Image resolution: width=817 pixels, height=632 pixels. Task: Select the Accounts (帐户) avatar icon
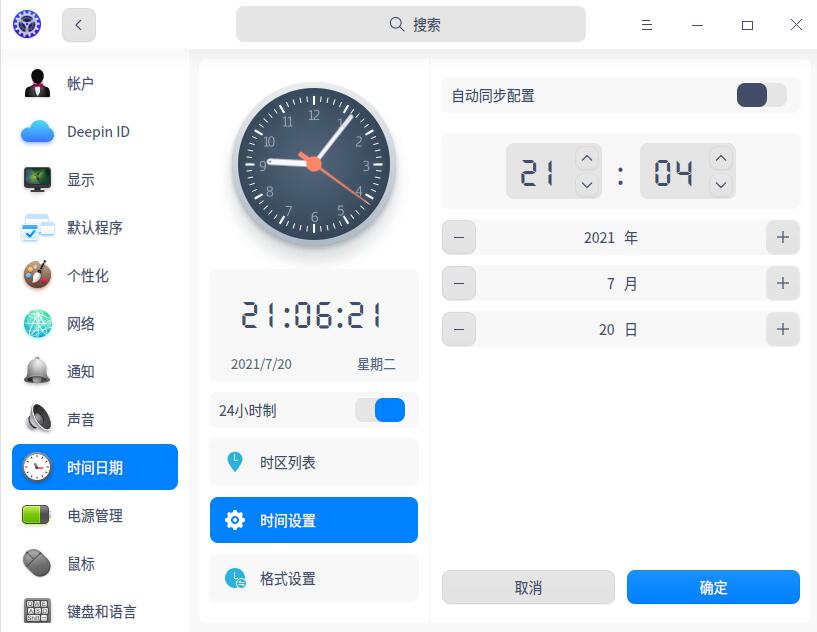(37, 83)
